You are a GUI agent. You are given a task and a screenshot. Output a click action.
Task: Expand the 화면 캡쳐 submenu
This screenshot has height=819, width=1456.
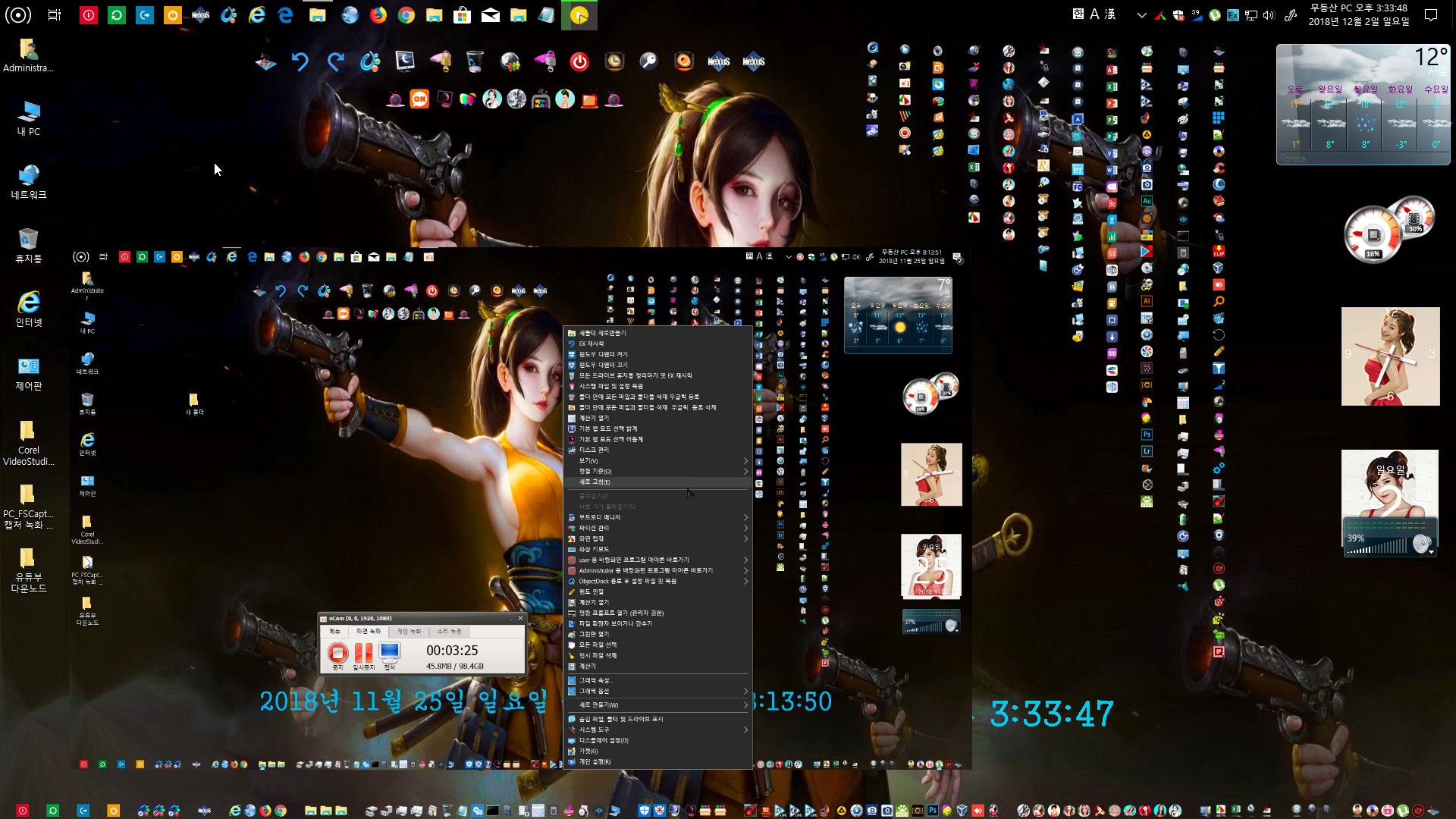(x=658, y=538)
